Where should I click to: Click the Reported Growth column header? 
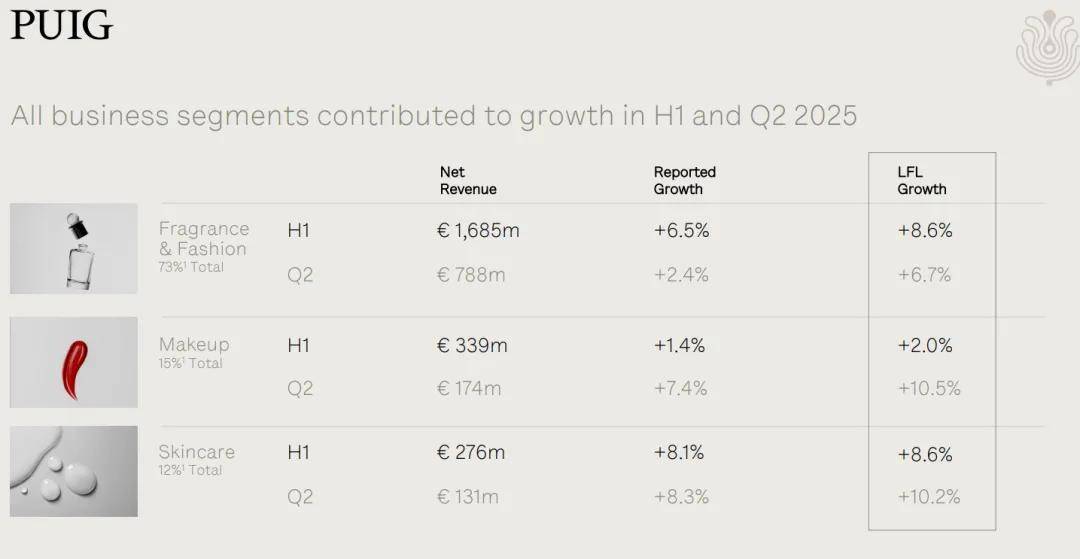(684, 180)
